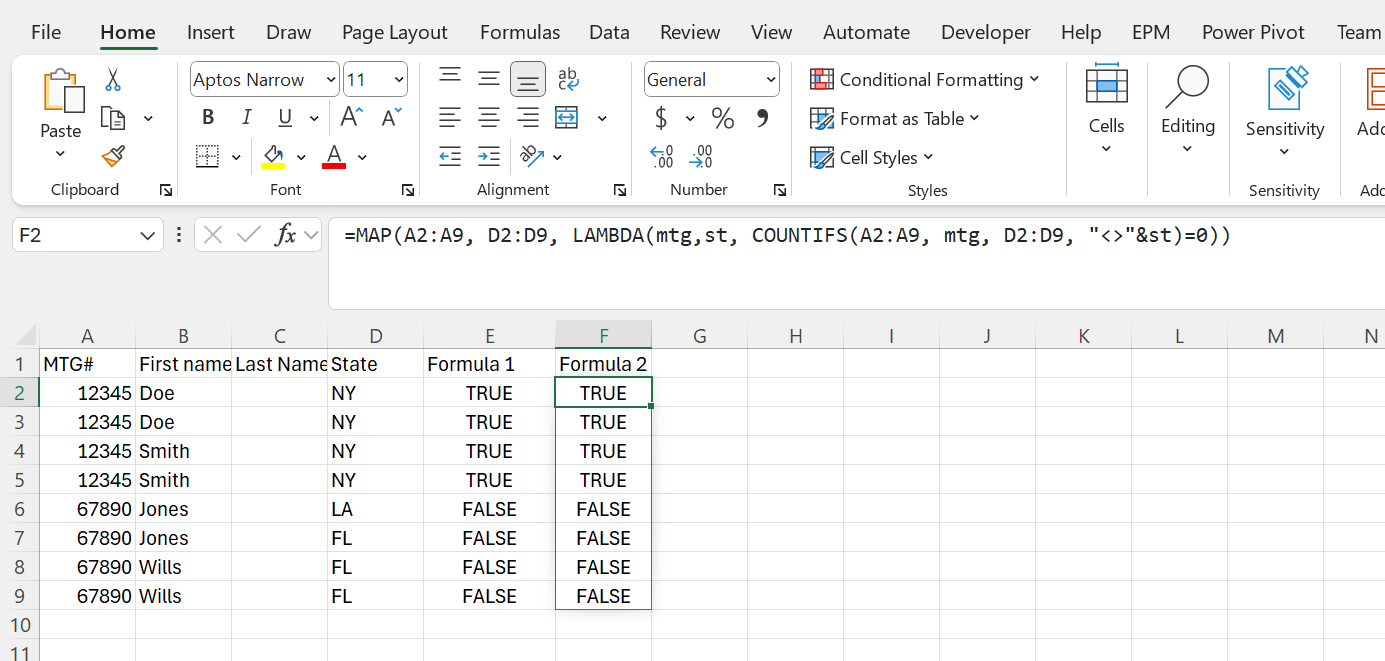The image size is (1385, 661).
Task: Click the Orientation text angle icon
Action: click(x=531, y=156)
